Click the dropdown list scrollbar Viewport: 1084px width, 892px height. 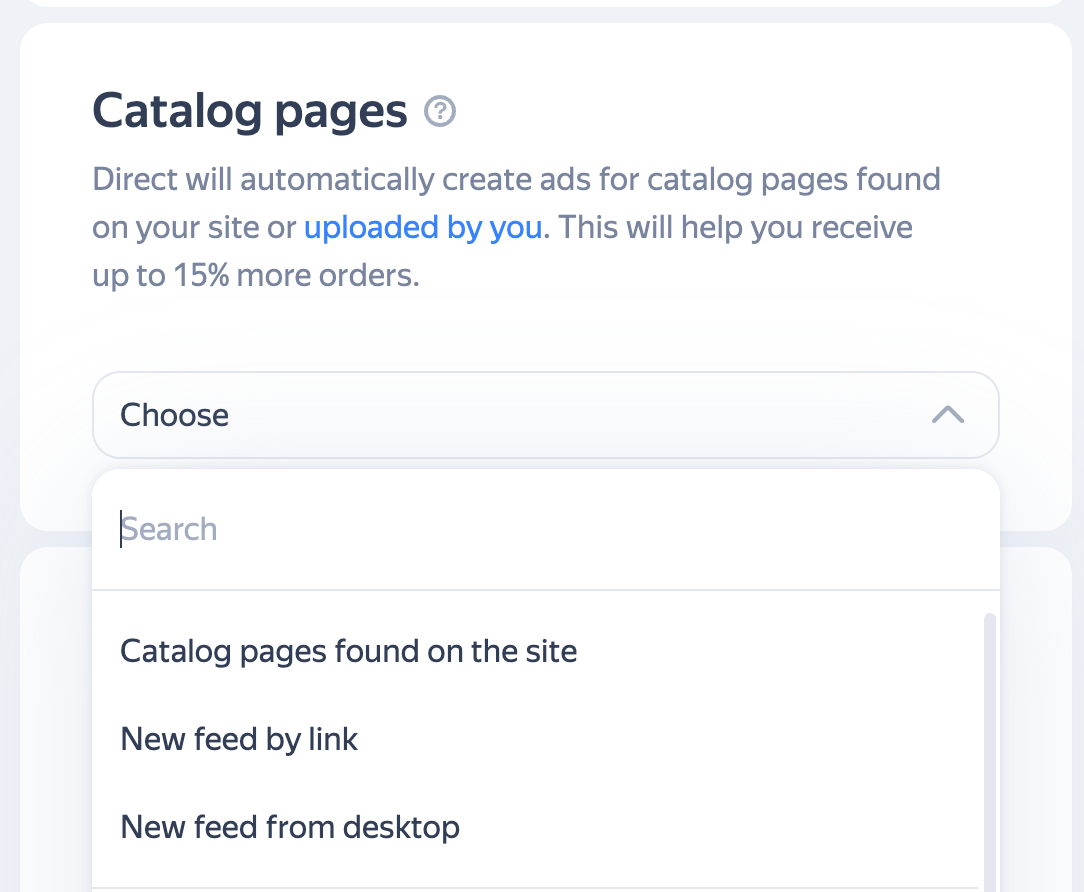(x=989, y=752)
